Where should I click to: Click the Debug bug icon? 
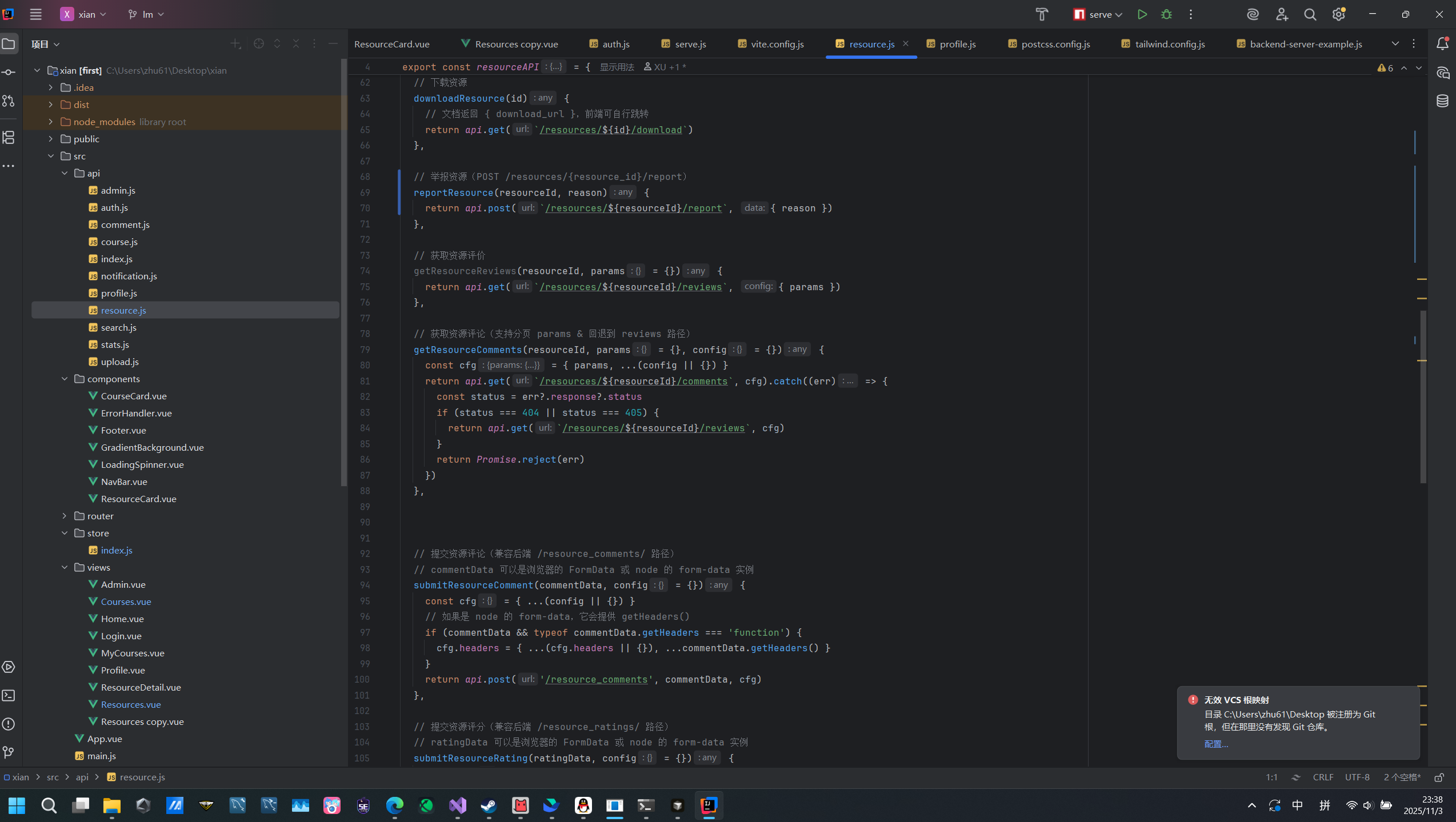(x=1166, y=14)
